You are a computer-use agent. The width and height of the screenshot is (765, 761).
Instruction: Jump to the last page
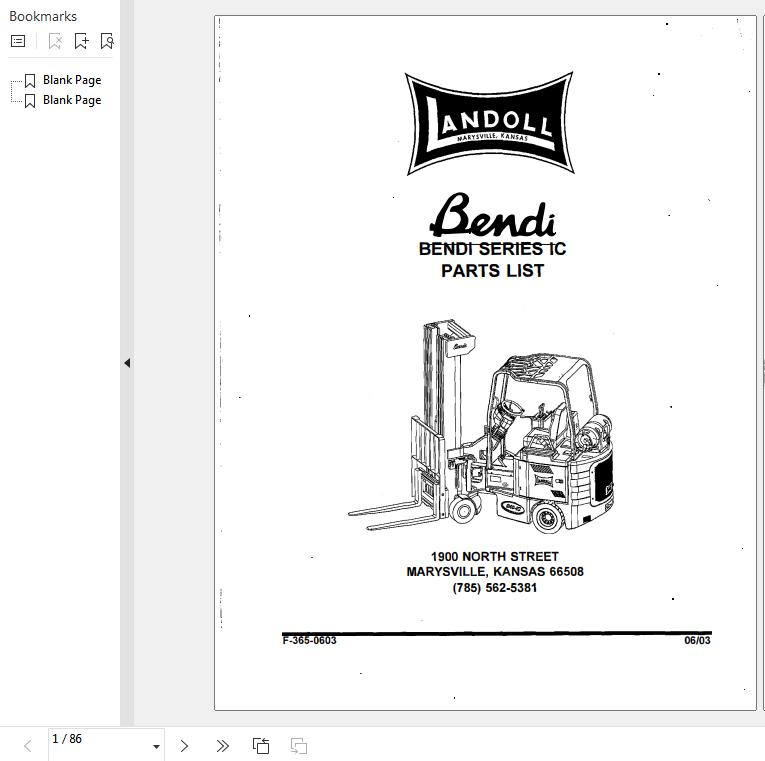(222, 746)
